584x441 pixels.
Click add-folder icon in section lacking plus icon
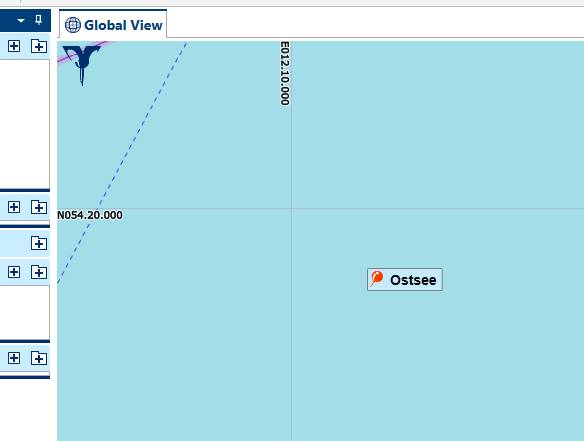39,243
